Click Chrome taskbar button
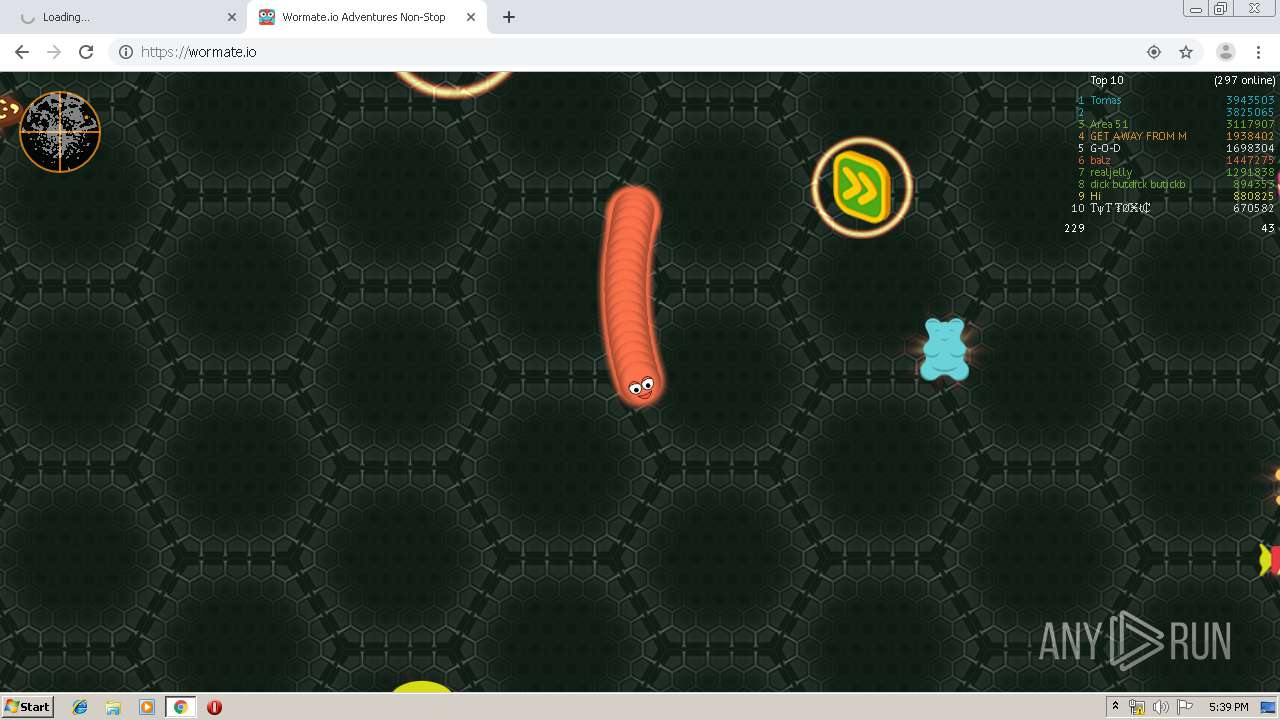Viewport: 1280px width, 720px height. point(180,707)
